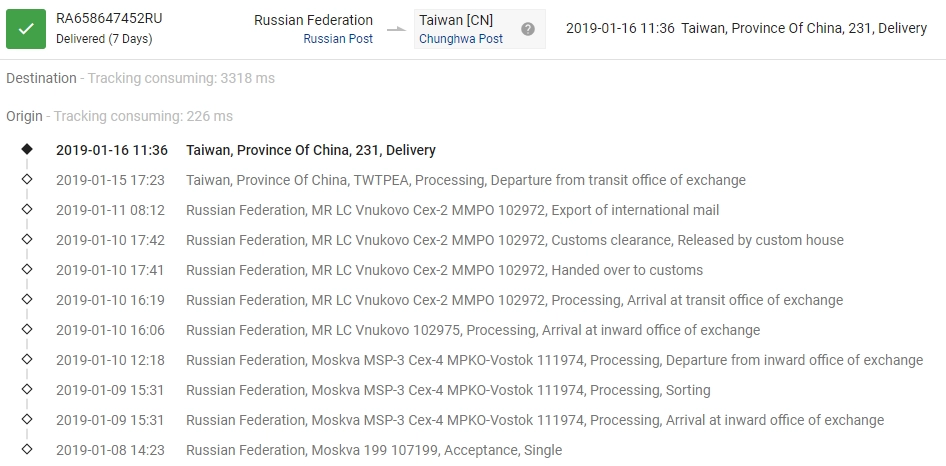
Task: Click the filled diamond delivery marker
Action: [x=27, y=150]
